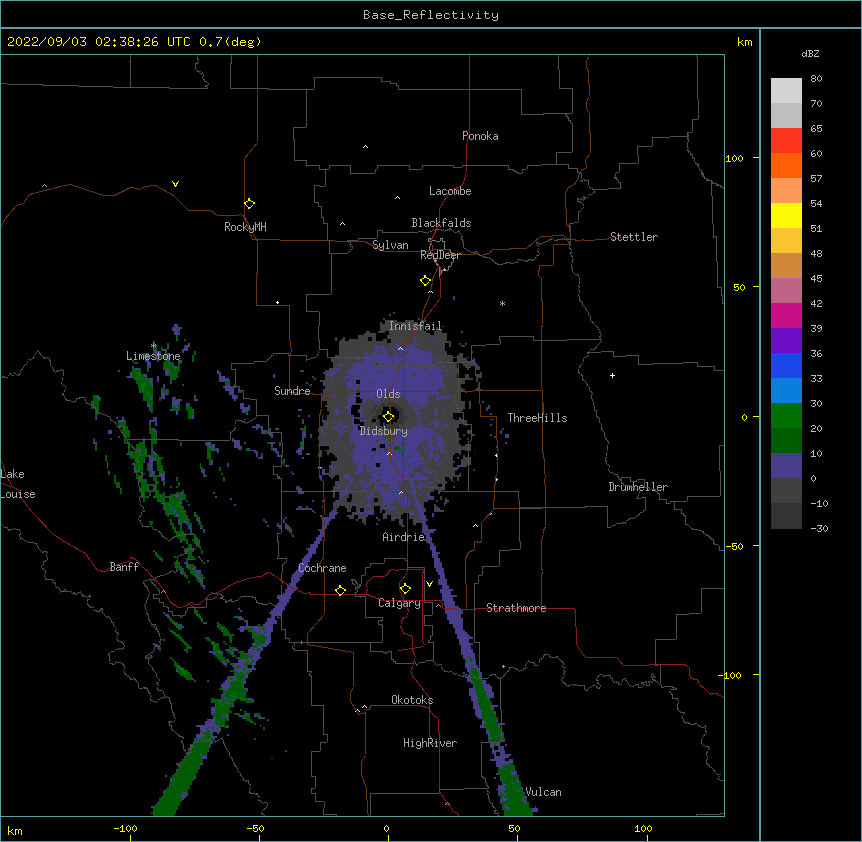Screen dimensions: 862x842
Task: Click the Innisfail city label
Action: click(x=415, y=326)
